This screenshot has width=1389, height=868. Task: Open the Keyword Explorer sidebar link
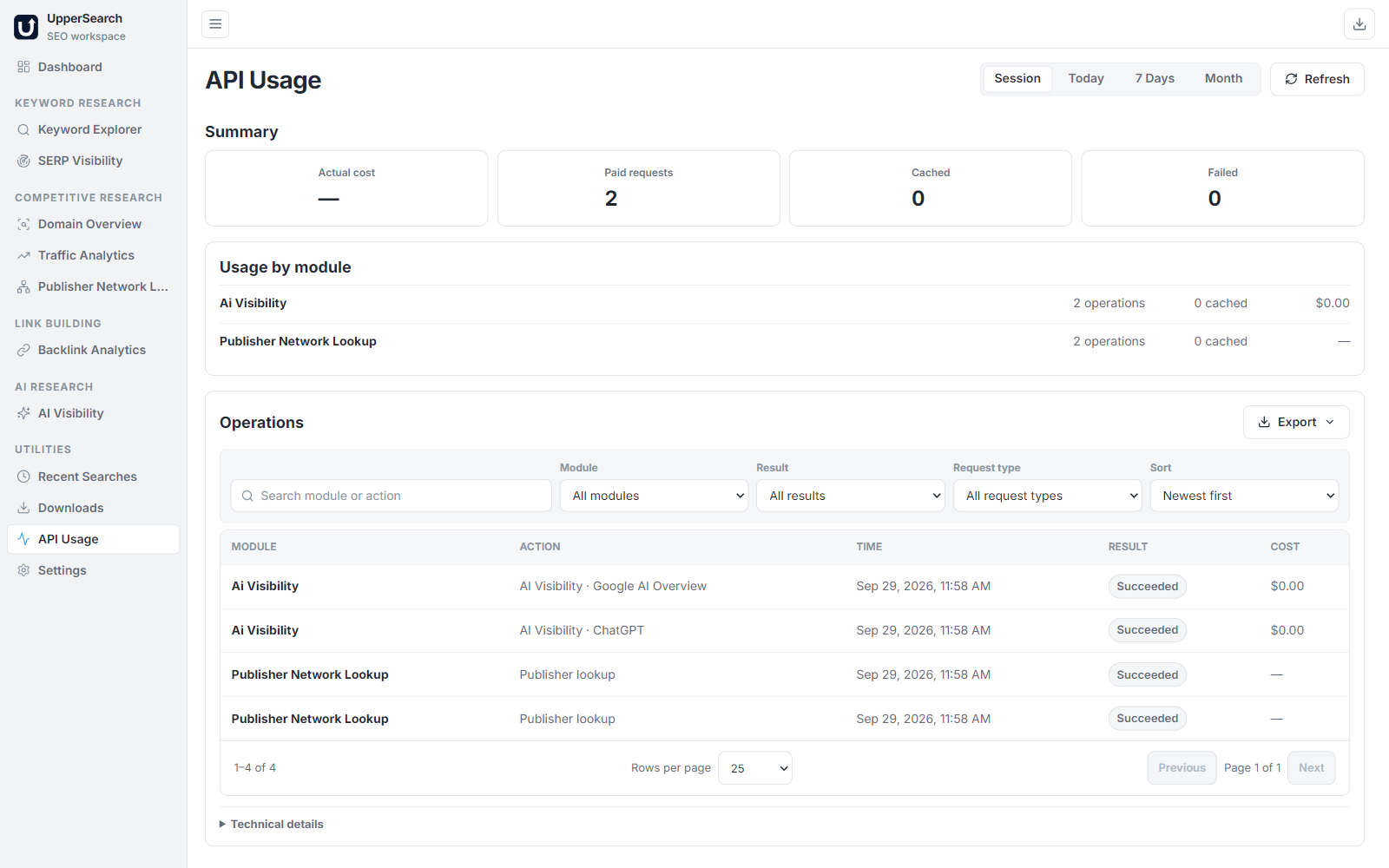(x=94, y=129)
